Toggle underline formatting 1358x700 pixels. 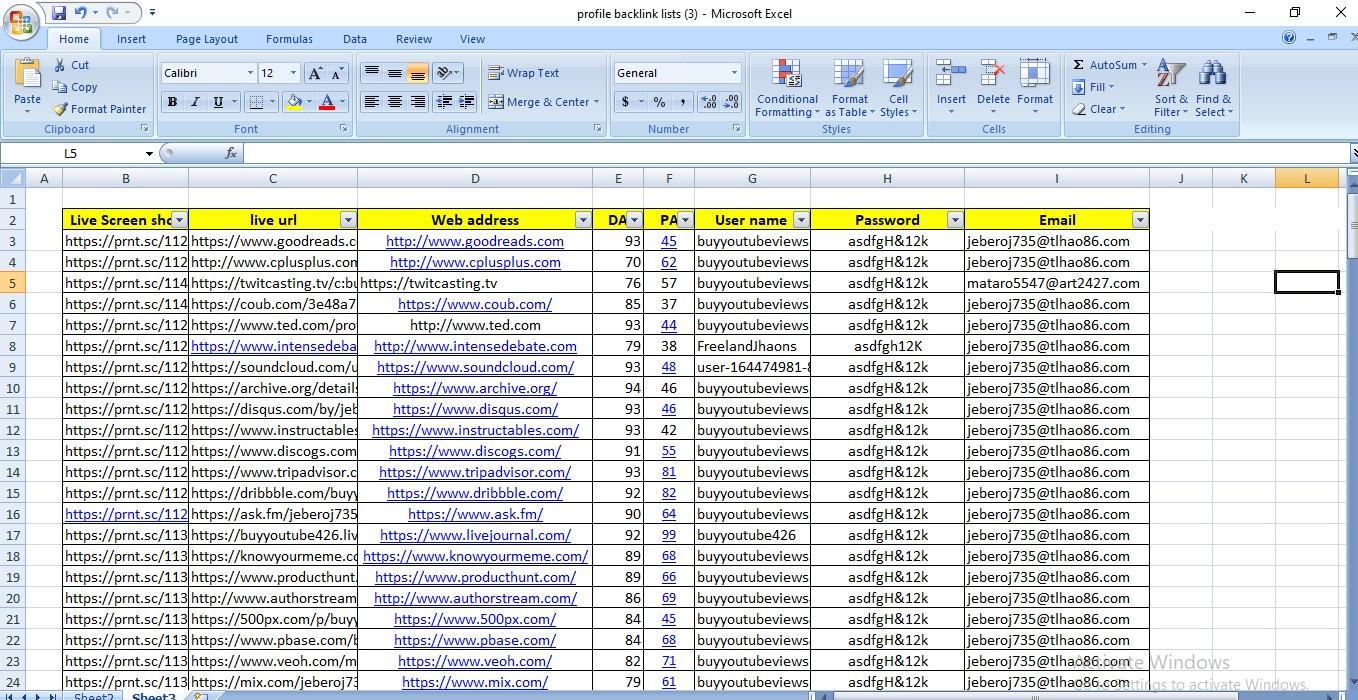click(219, 101)
